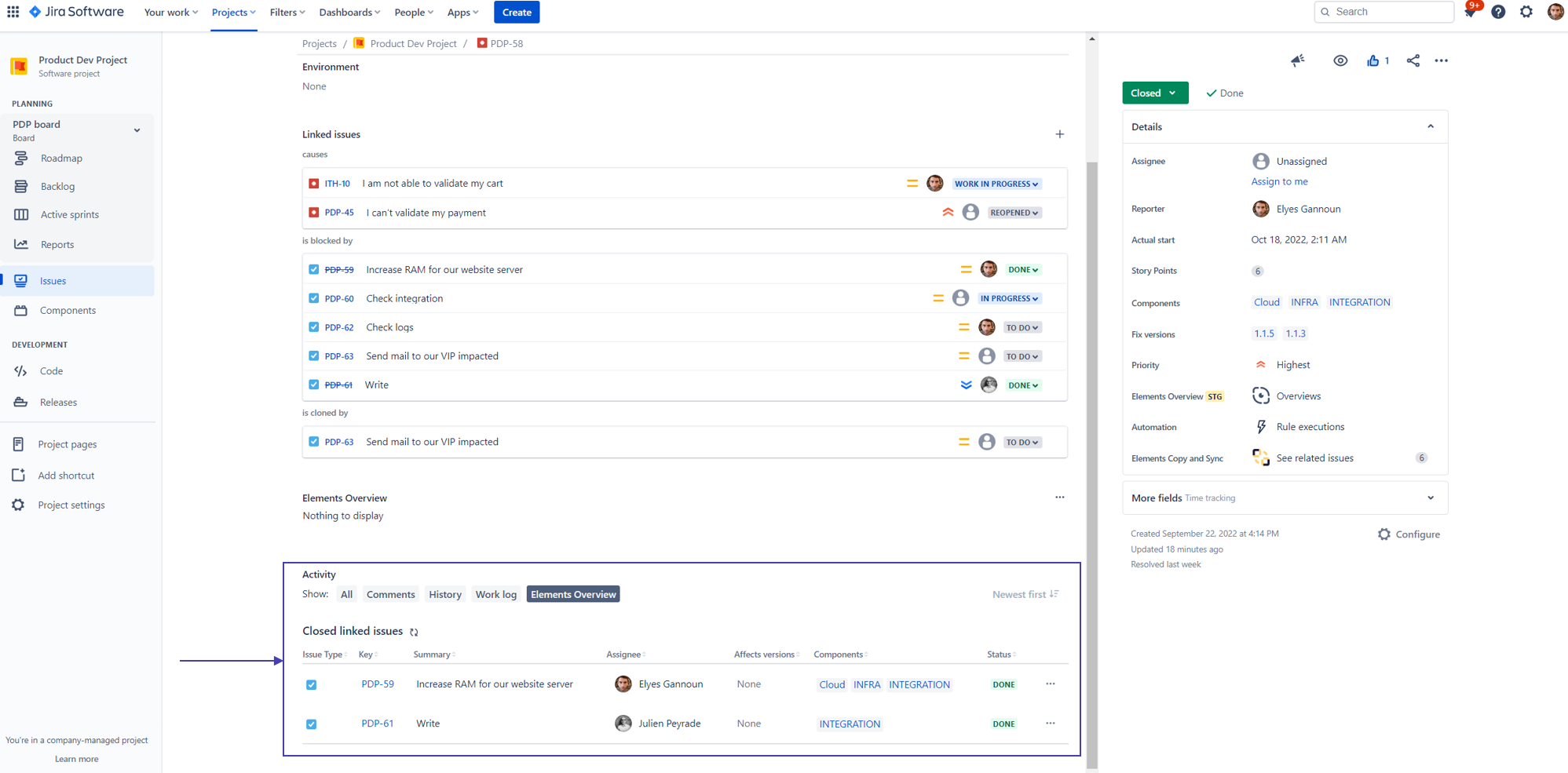Open the help question mark icon

point(1498,12)
